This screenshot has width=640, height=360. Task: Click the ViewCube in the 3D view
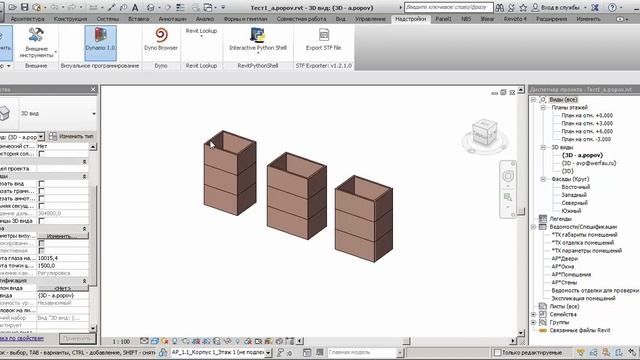pyautogui.click(x=484, y=133)
